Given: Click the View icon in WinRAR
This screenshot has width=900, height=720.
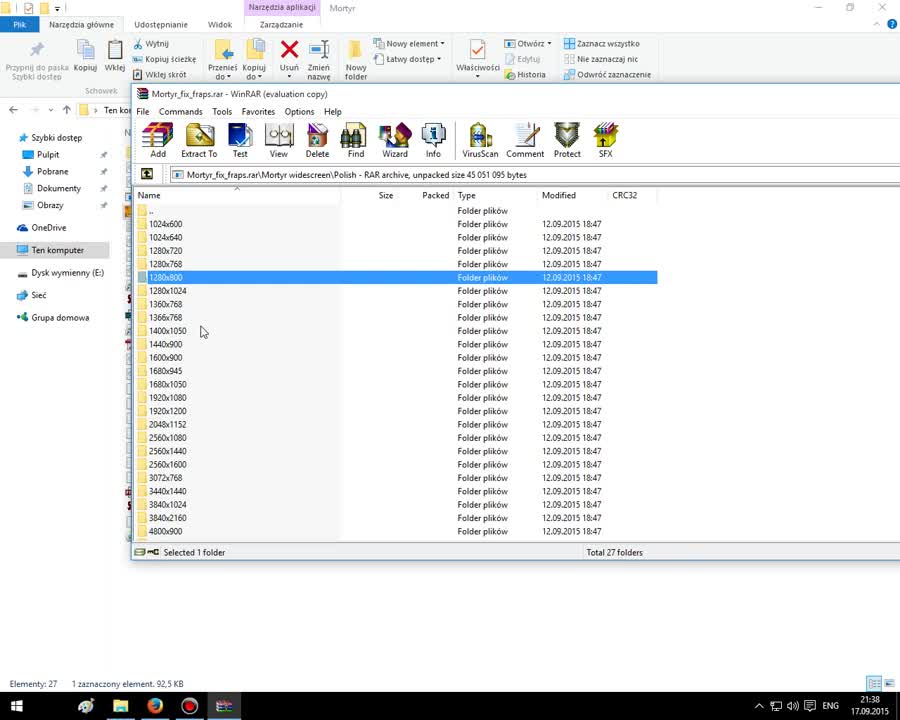Looking at the screenshot, I should click(278, 138).
